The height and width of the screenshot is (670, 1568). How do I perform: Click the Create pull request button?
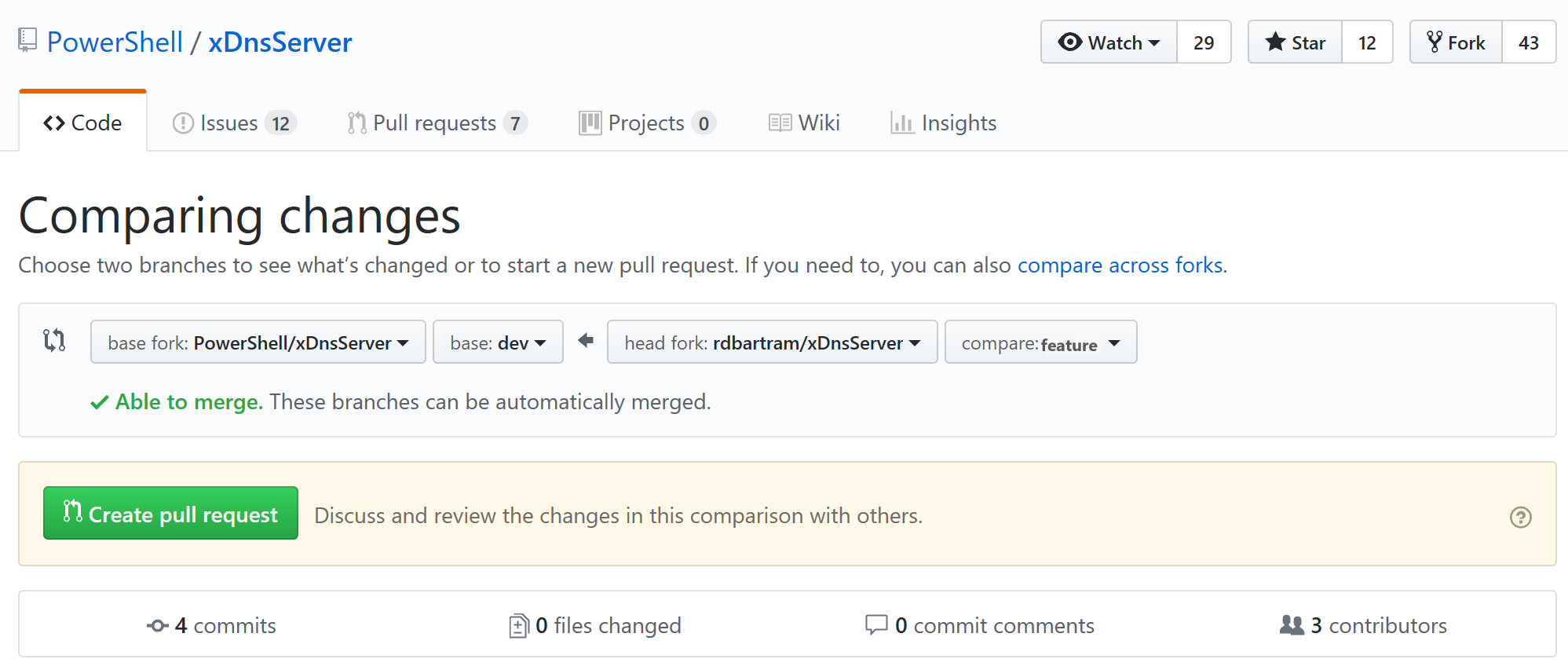[170, 513]
